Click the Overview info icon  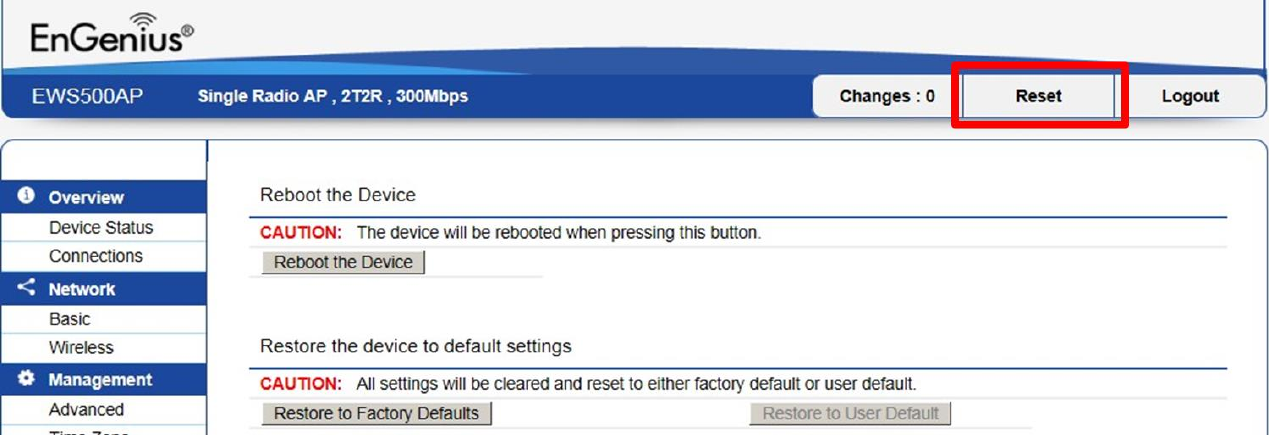coord(26,196)
